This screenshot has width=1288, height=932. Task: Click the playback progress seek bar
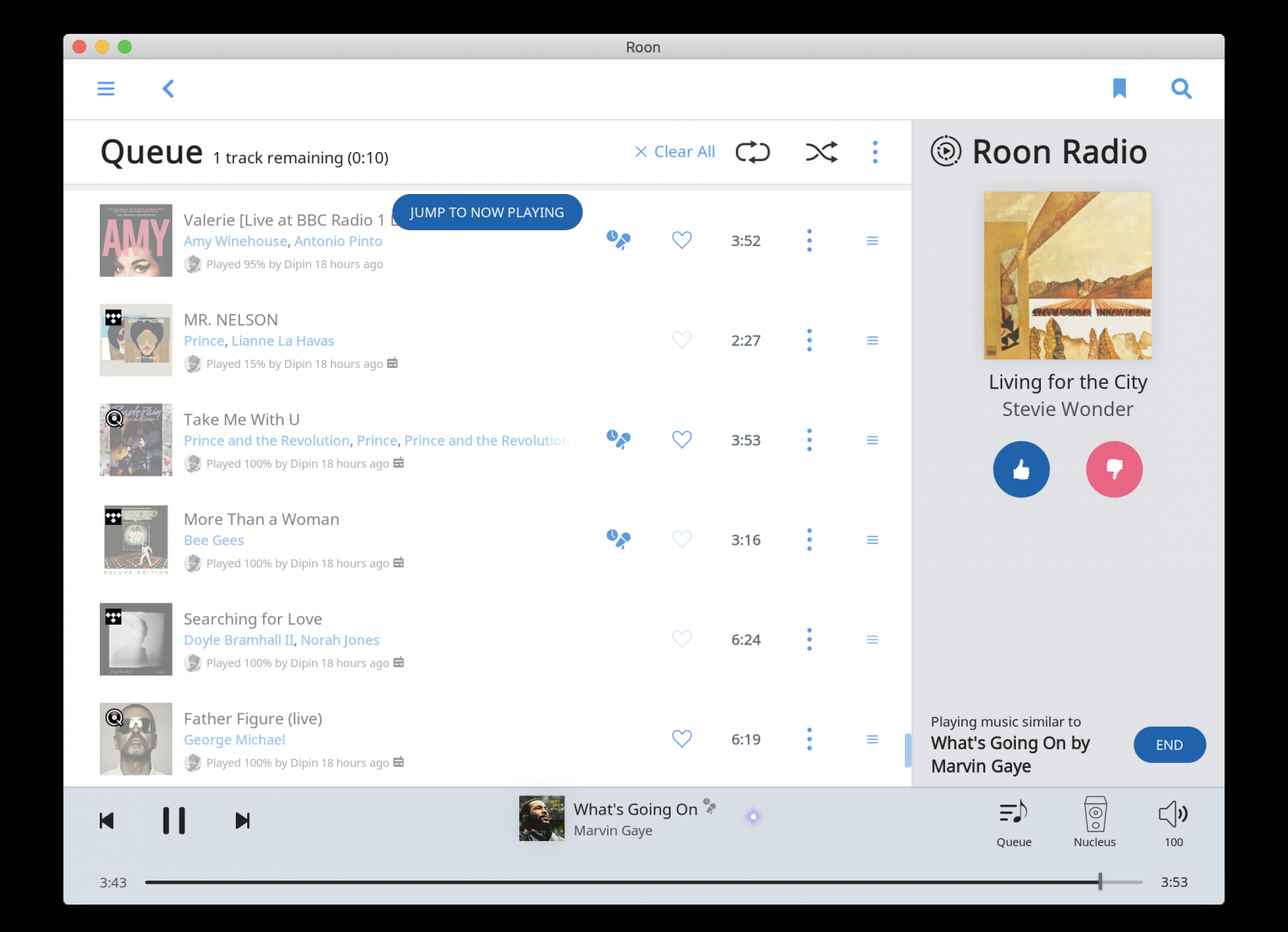(643, 882)
